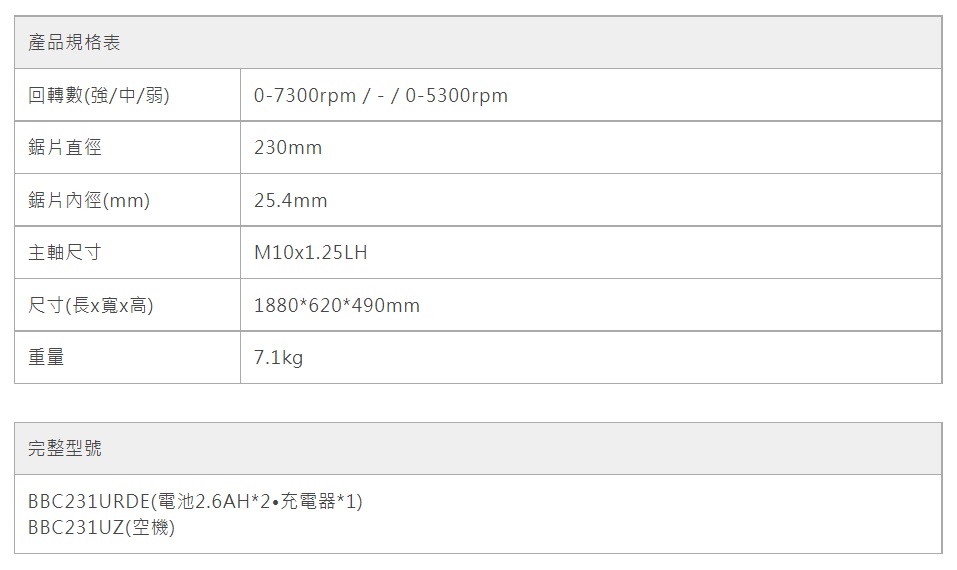Click the dash between the rpm values
The width and height of the screenshot is (957, 570).
[381, 96]
